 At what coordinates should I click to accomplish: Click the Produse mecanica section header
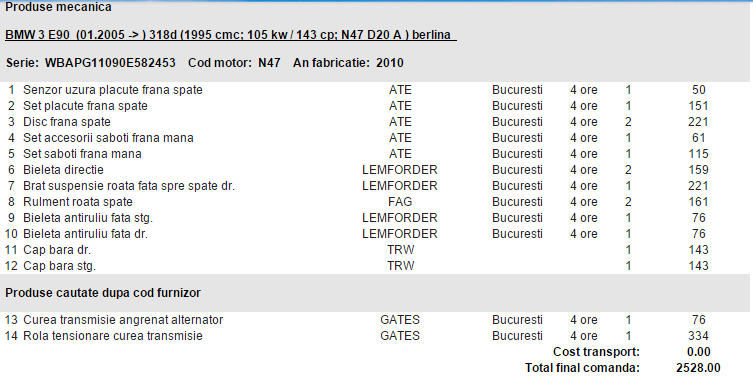[x=58, y=7]
